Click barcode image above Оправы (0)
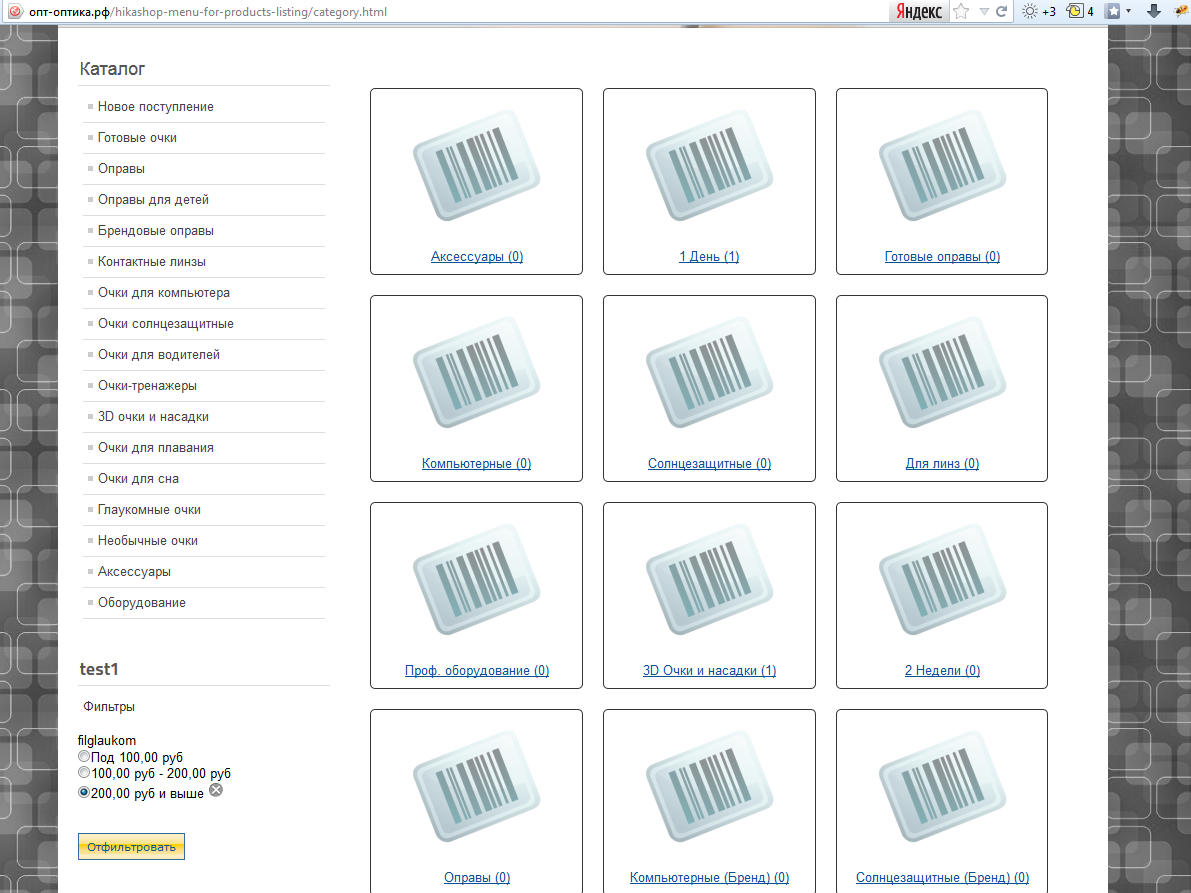Screen dimensions: 1191x893 pos(476,787)
